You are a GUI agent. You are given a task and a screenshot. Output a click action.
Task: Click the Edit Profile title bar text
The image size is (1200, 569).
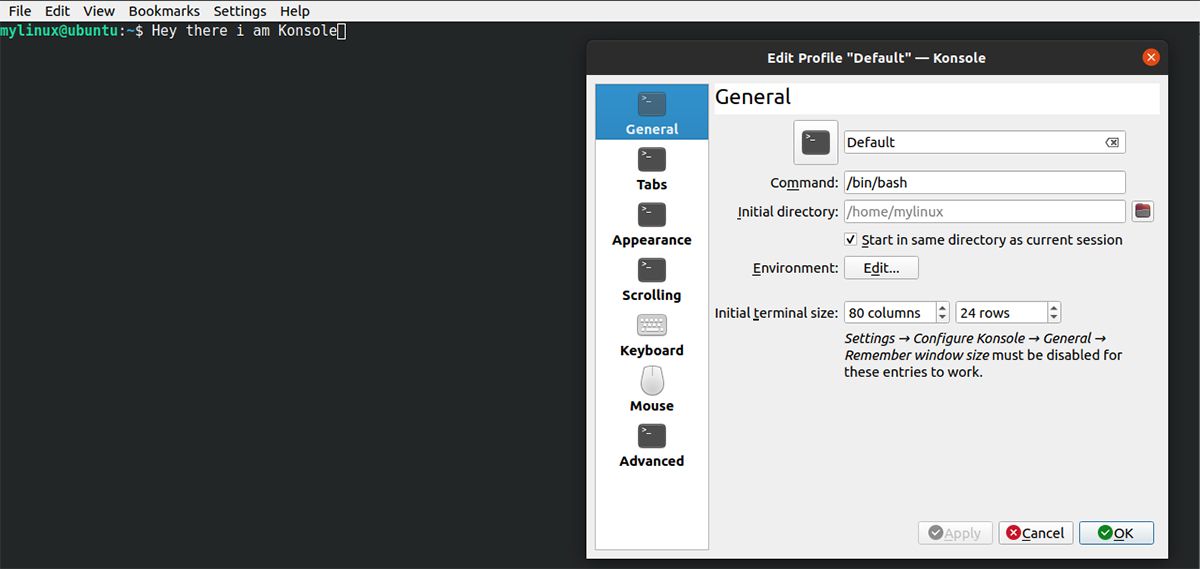tap(876, 57)
